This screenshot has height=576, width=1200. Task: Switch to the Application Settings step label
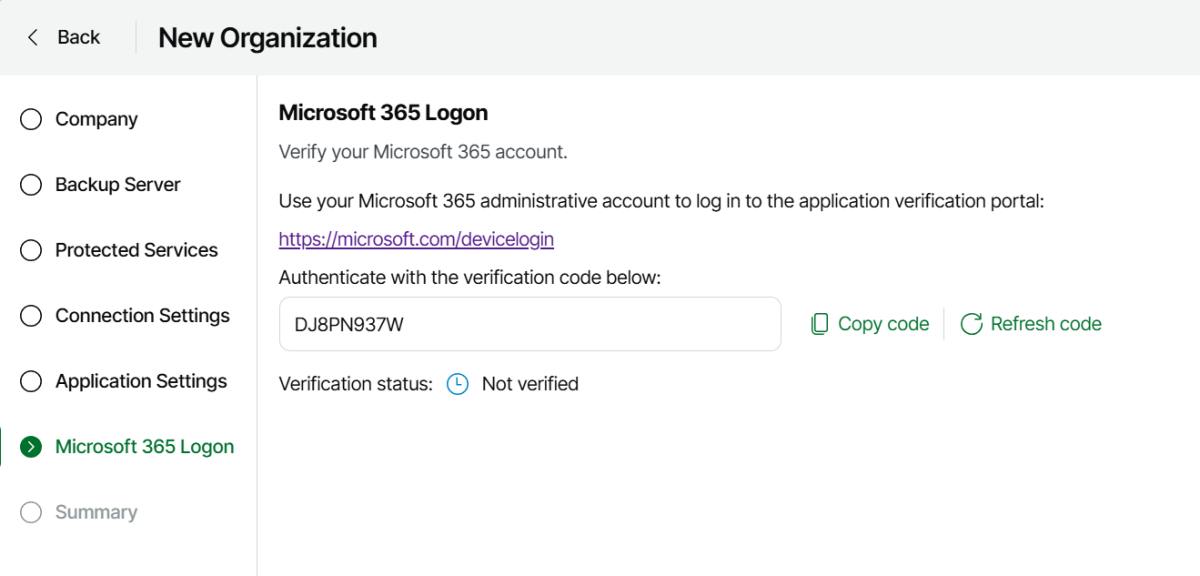click(141, 381)
